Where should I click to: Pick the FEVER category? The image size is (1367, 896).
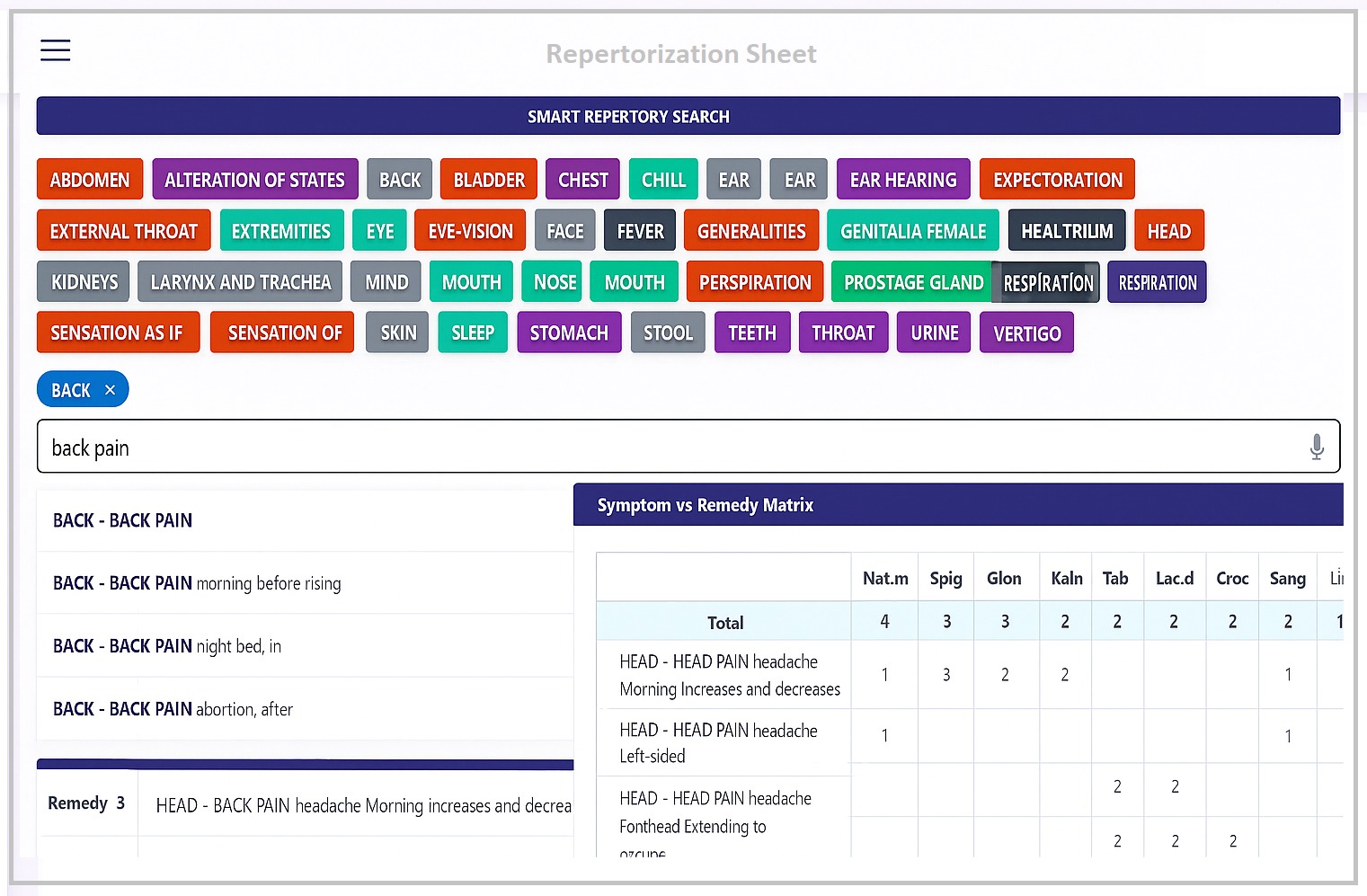click(640, 231)
